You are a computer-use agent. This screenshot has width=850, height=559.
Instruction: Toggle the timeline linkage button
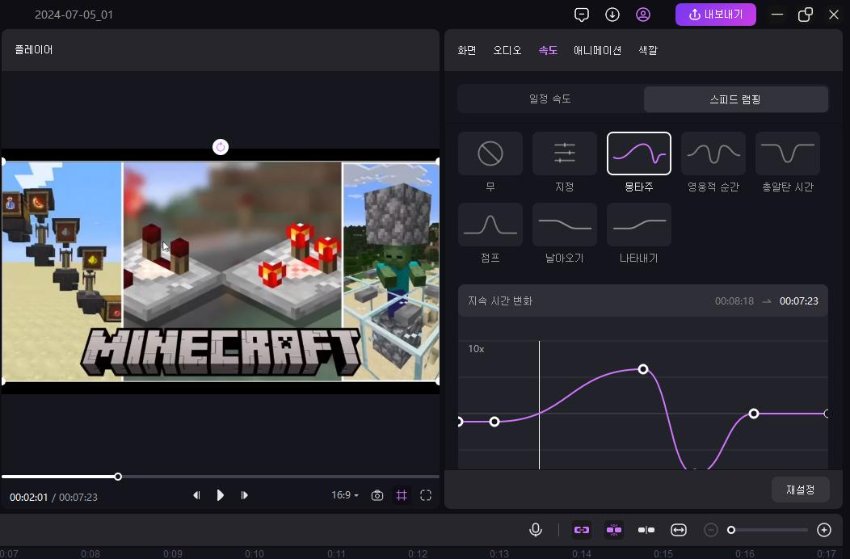pyautogui.click(x=614, y=530)
